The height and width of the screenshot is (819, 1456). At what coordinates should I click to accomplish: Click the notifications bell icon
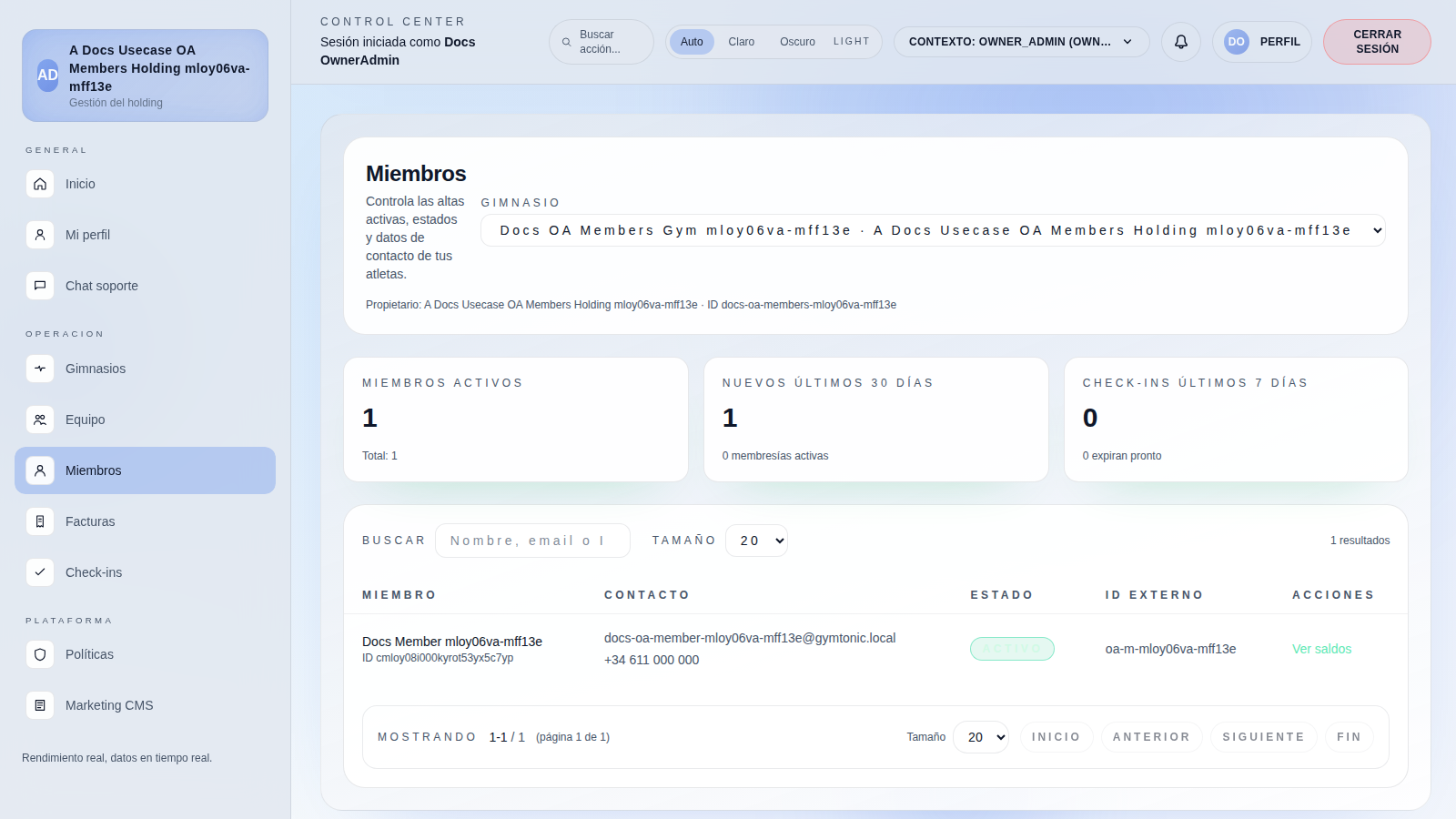(1180, 42)
